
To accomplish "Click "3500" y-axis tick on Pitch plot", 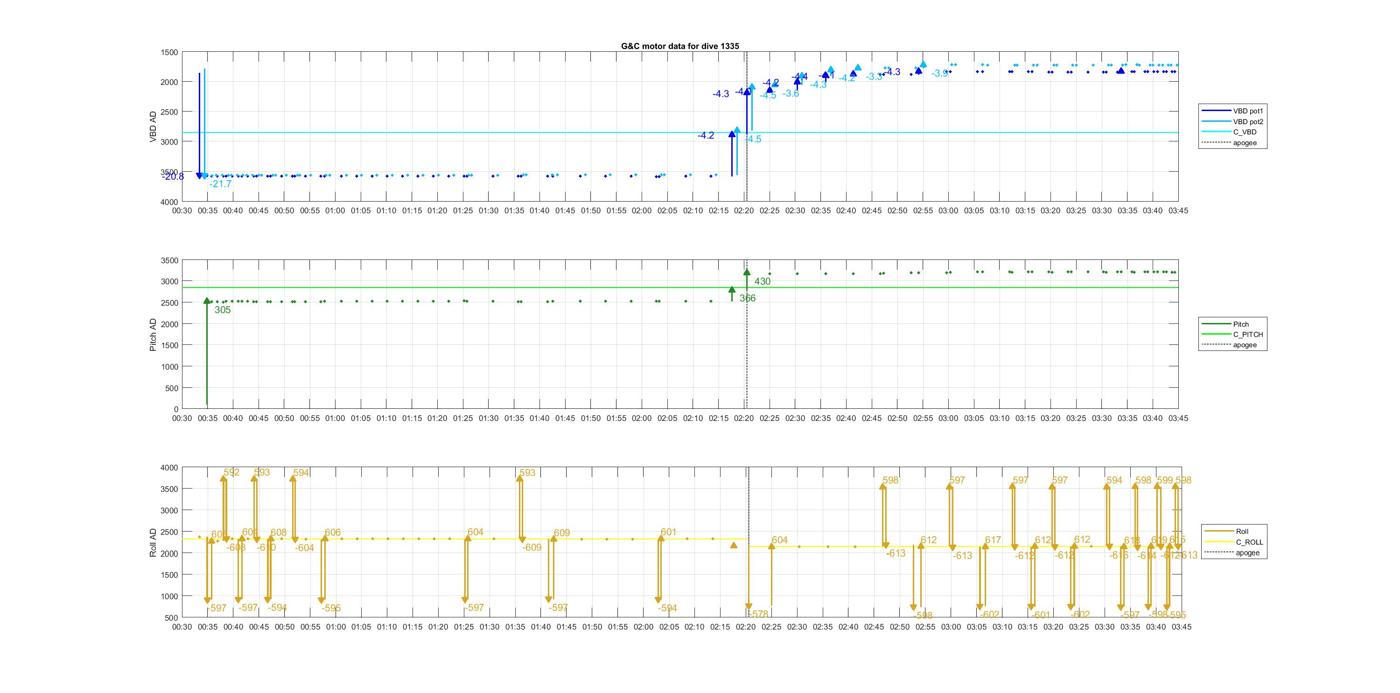I will tap(169, 260).
